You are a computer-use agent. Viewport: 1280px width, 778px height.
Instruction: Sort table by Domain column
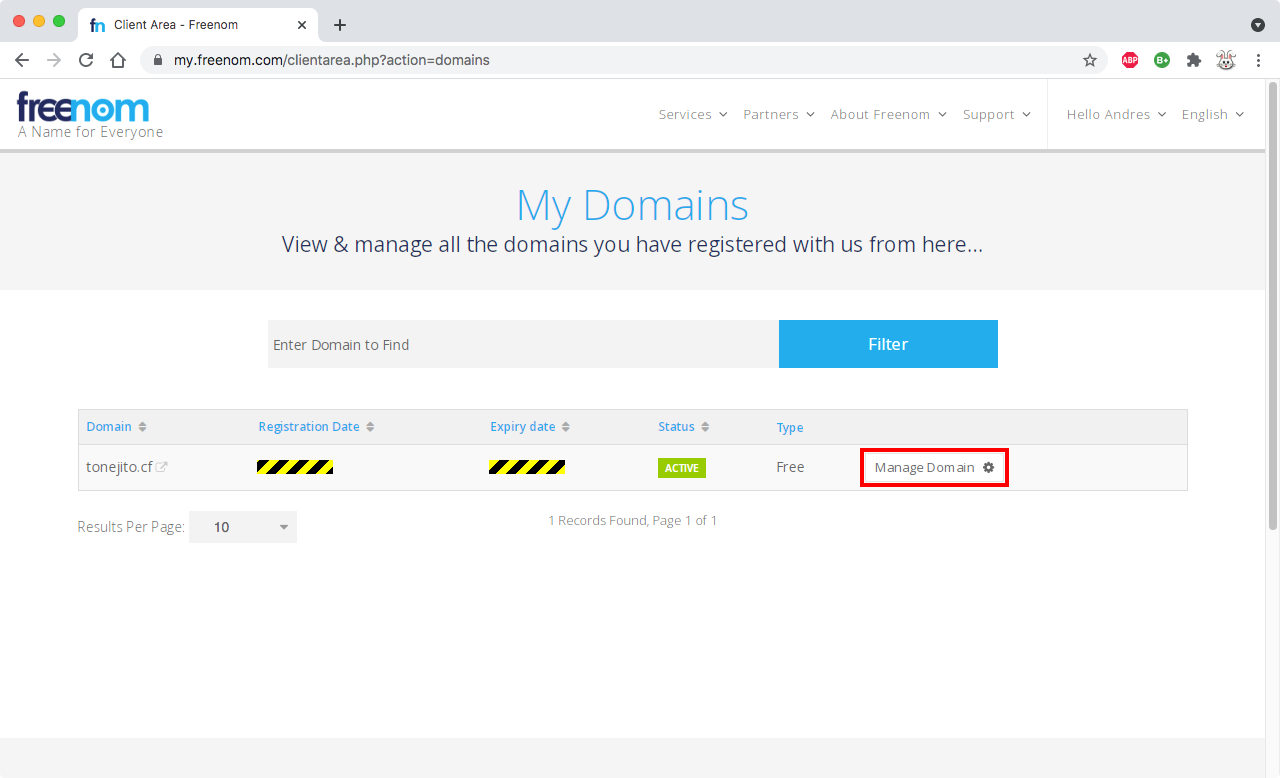116,427
